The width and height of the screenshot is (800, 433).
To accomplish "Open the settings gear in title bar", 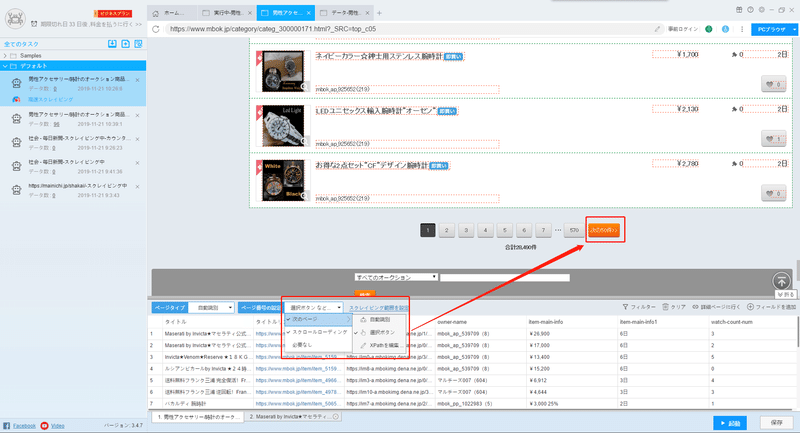I will (761, 10).
